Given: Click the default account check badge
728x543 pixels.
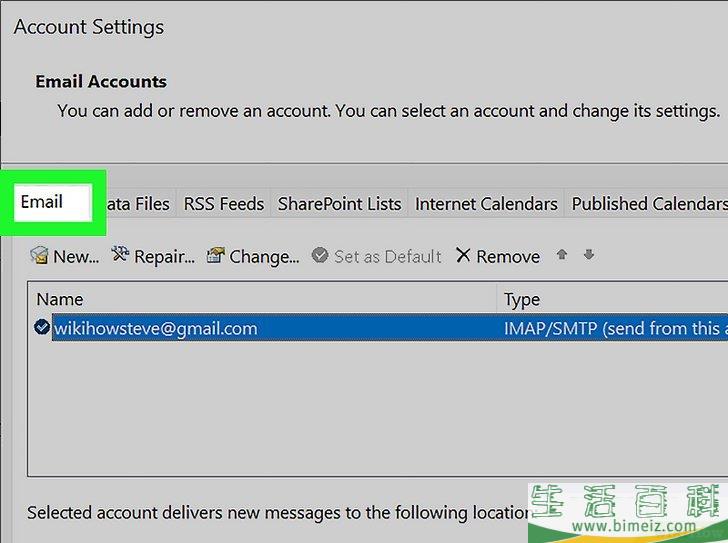Looking at the screenshot, I should click(x=42, y=327).
